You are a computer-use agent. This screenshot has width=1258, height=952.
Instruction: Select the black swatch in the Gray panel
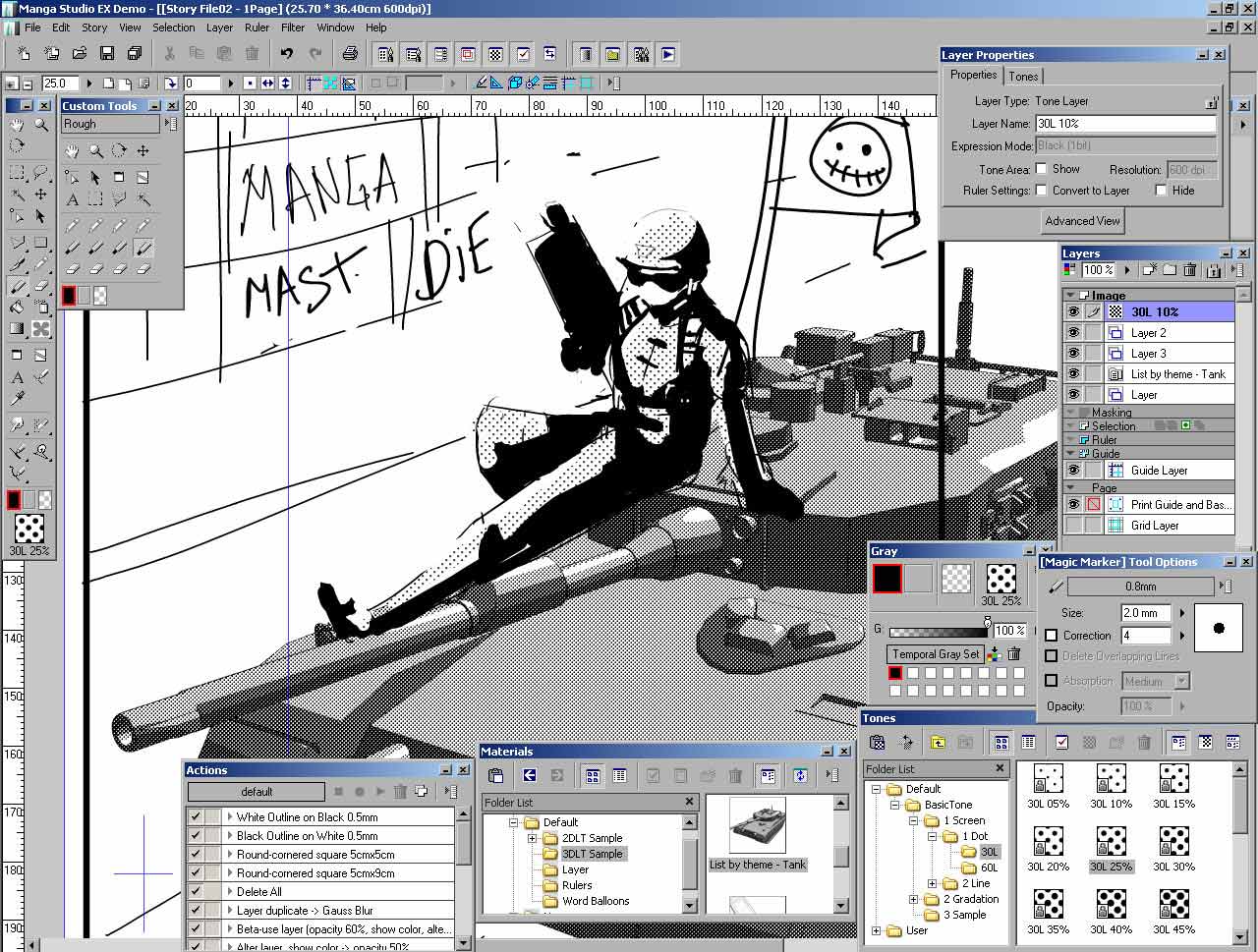click(886, 579)
